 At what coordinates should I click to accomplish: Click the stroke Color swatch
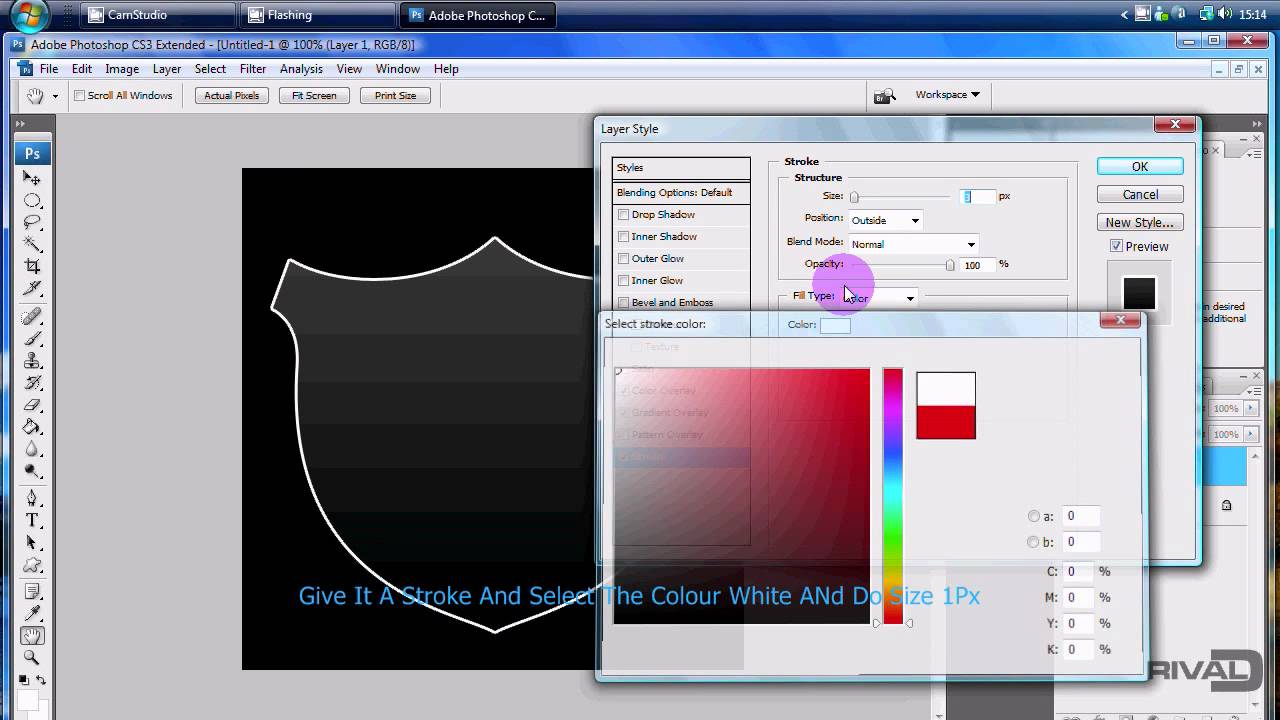pyautogui.click(x=835, y=325)
